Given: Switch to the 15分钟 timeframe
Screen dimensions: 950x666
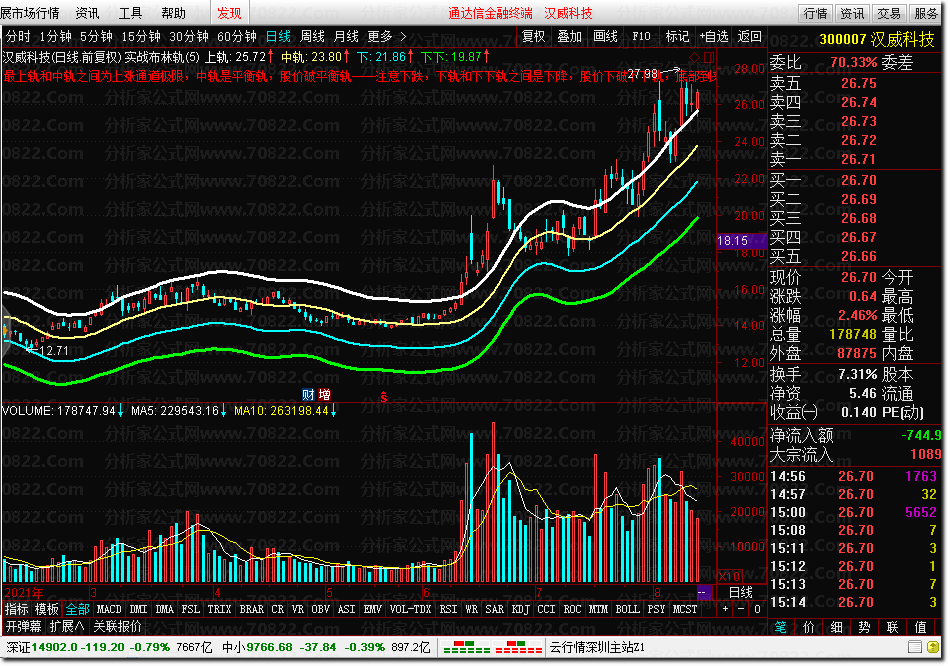Looking at the screenshot, I should [x=141, y=37].
